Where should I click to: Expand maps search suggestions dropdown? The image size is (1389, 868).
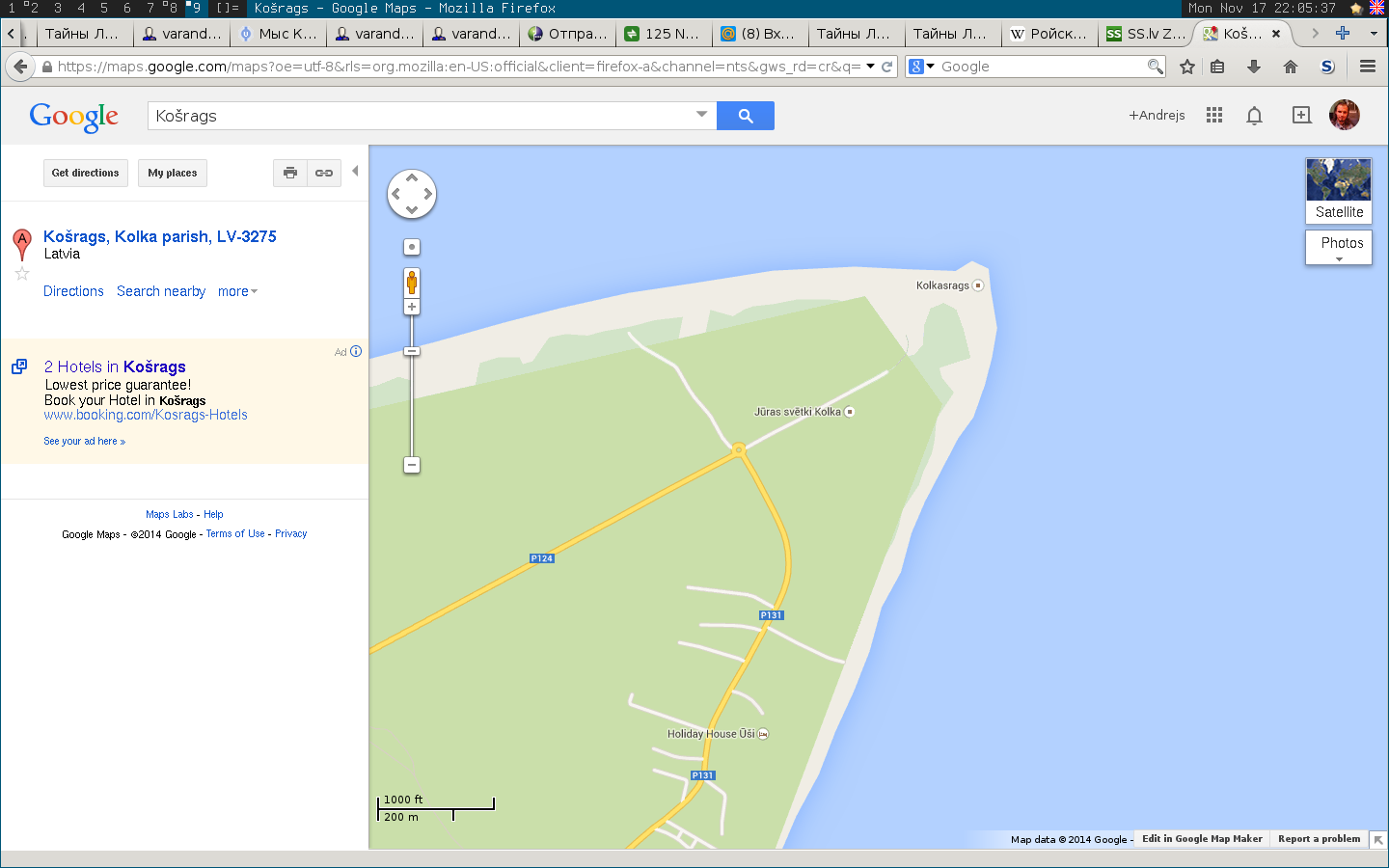click(x=701, y=114)
